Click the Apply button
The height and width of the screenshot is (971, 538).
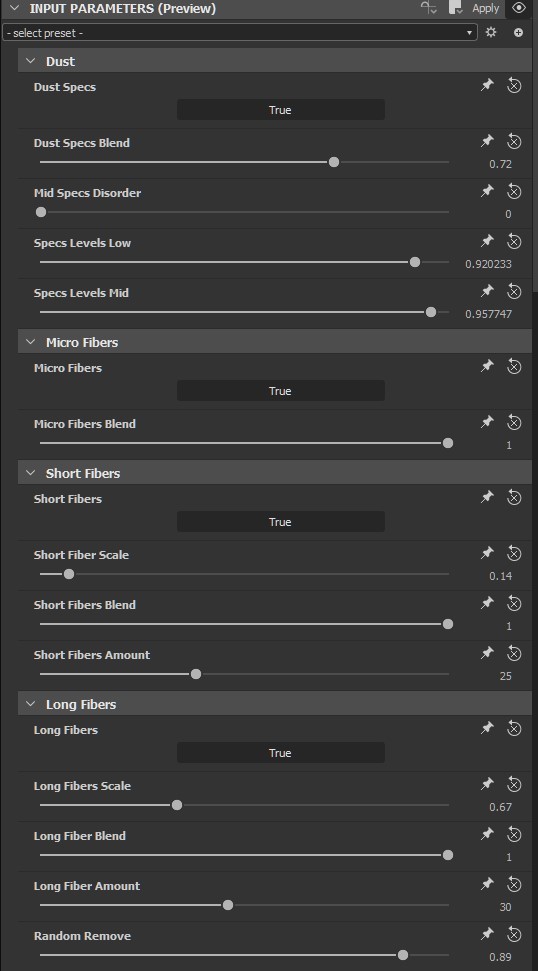point(485,8)
